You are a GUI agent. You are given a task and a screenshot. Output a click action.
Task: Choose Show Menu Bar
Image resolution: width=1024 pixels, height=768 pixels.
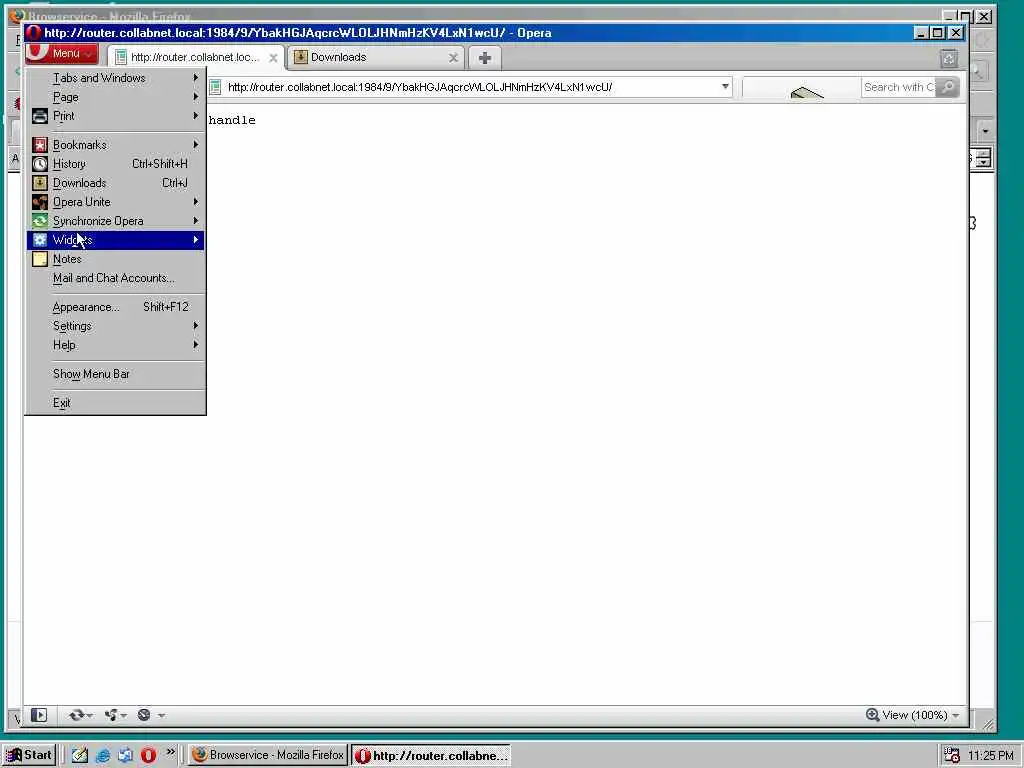click(116, 374)
